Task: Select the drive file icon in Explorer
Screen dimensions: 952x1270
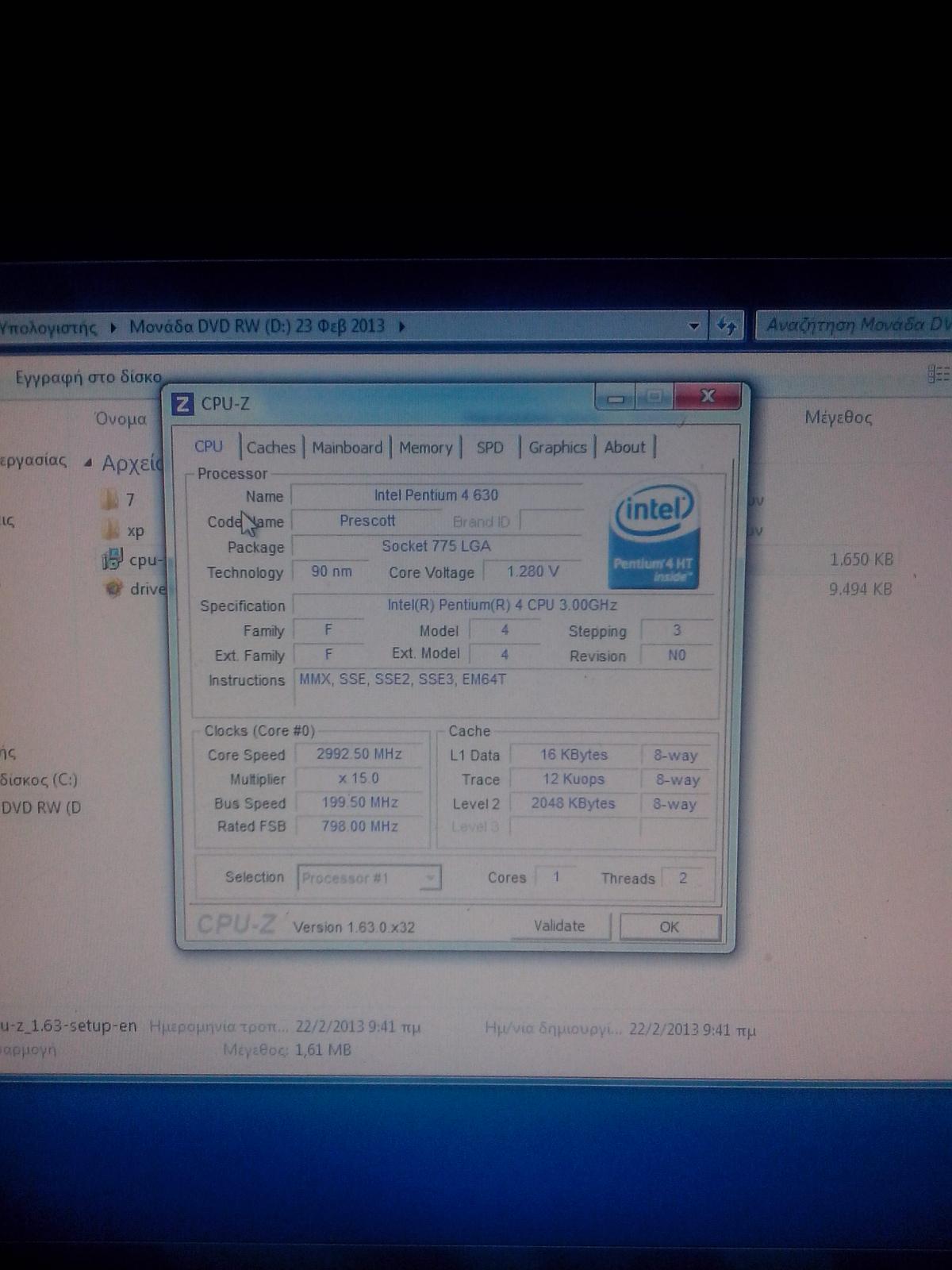Action: pos(114,589)
